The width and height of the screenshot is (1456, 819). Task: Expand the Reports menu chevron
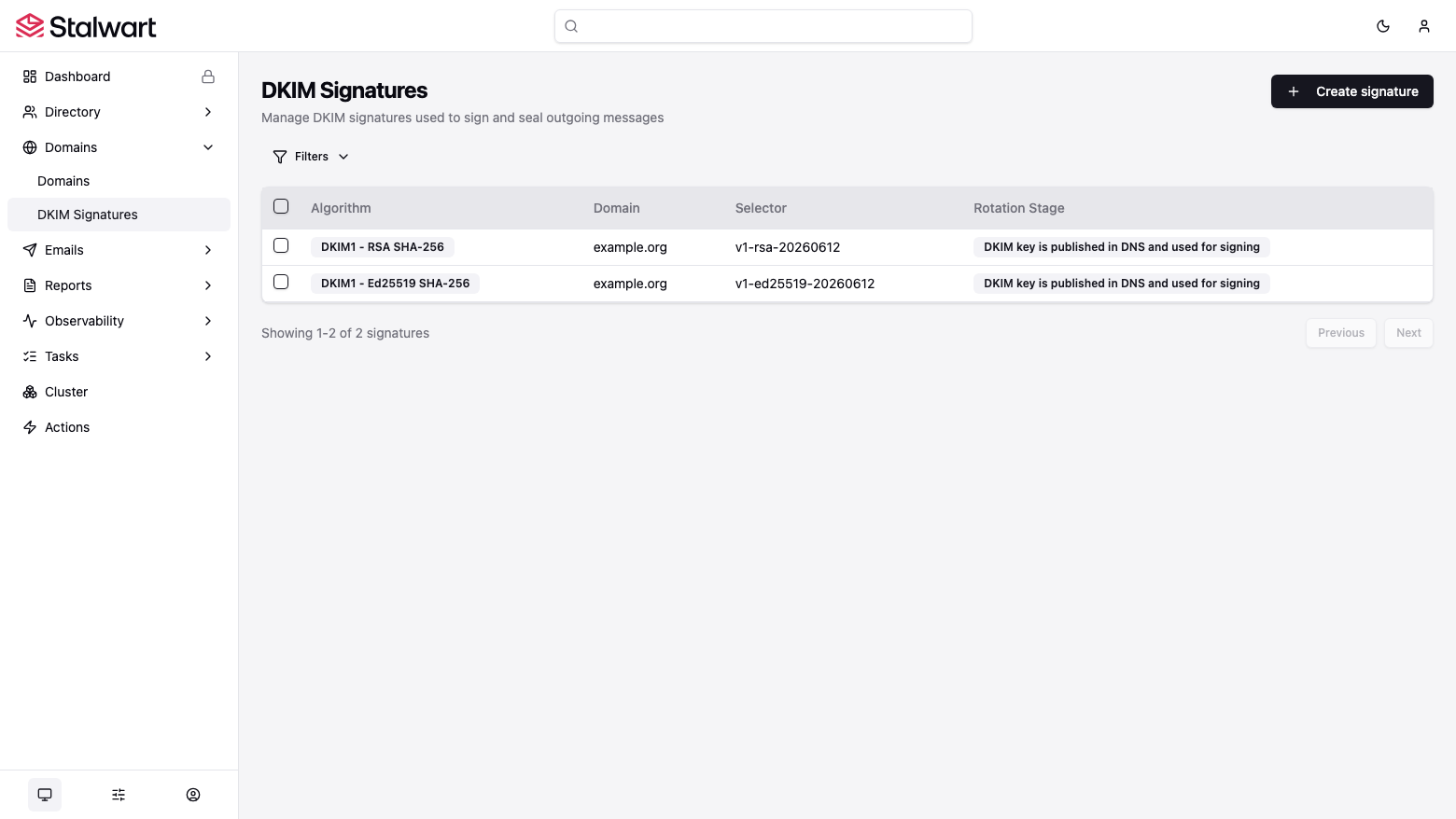tap(208, 285)
